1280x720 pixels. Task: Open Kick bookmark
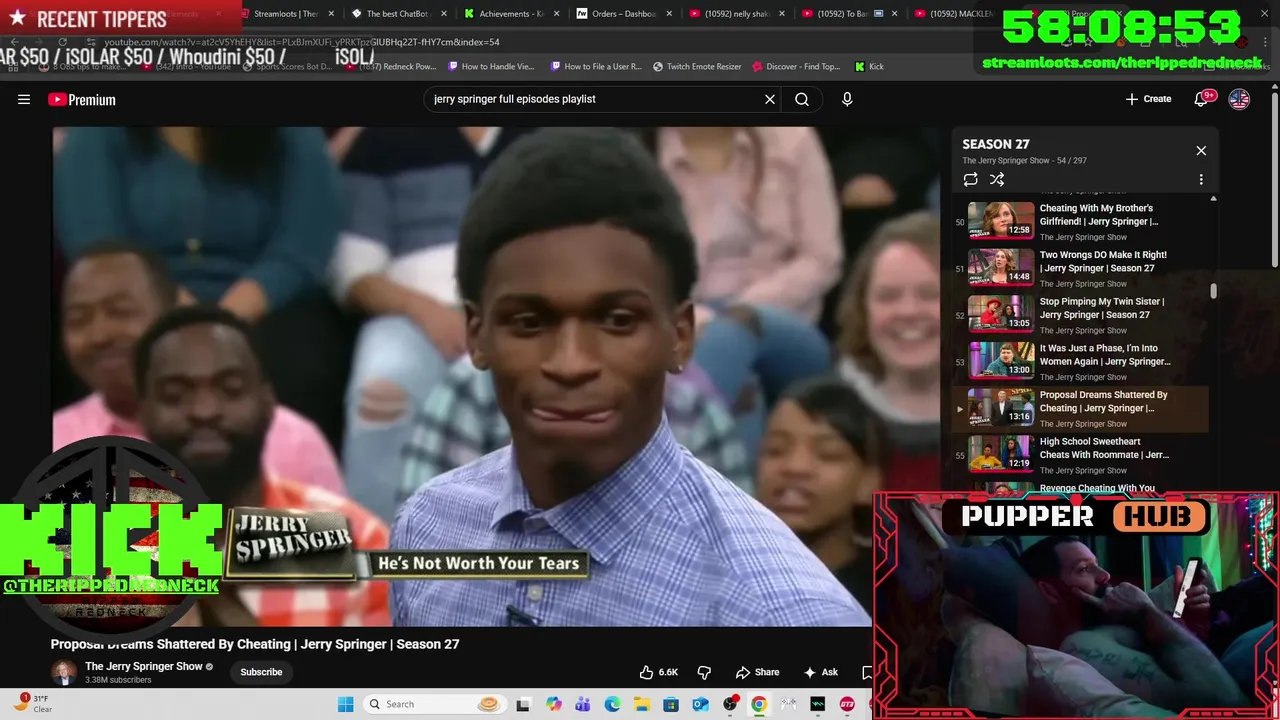[x=869, y=66]
